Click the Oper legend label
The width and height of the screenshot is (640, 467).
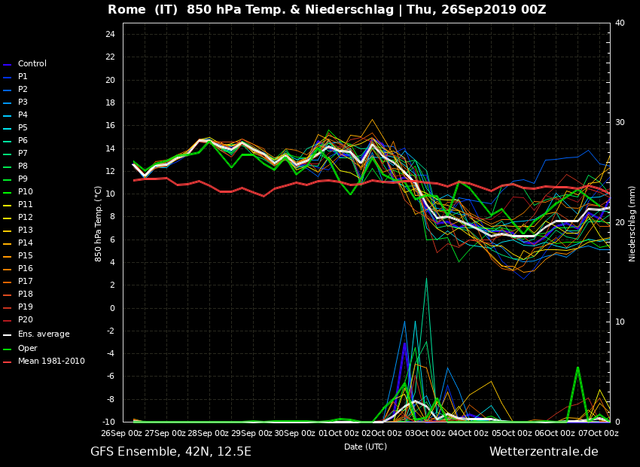27,348
